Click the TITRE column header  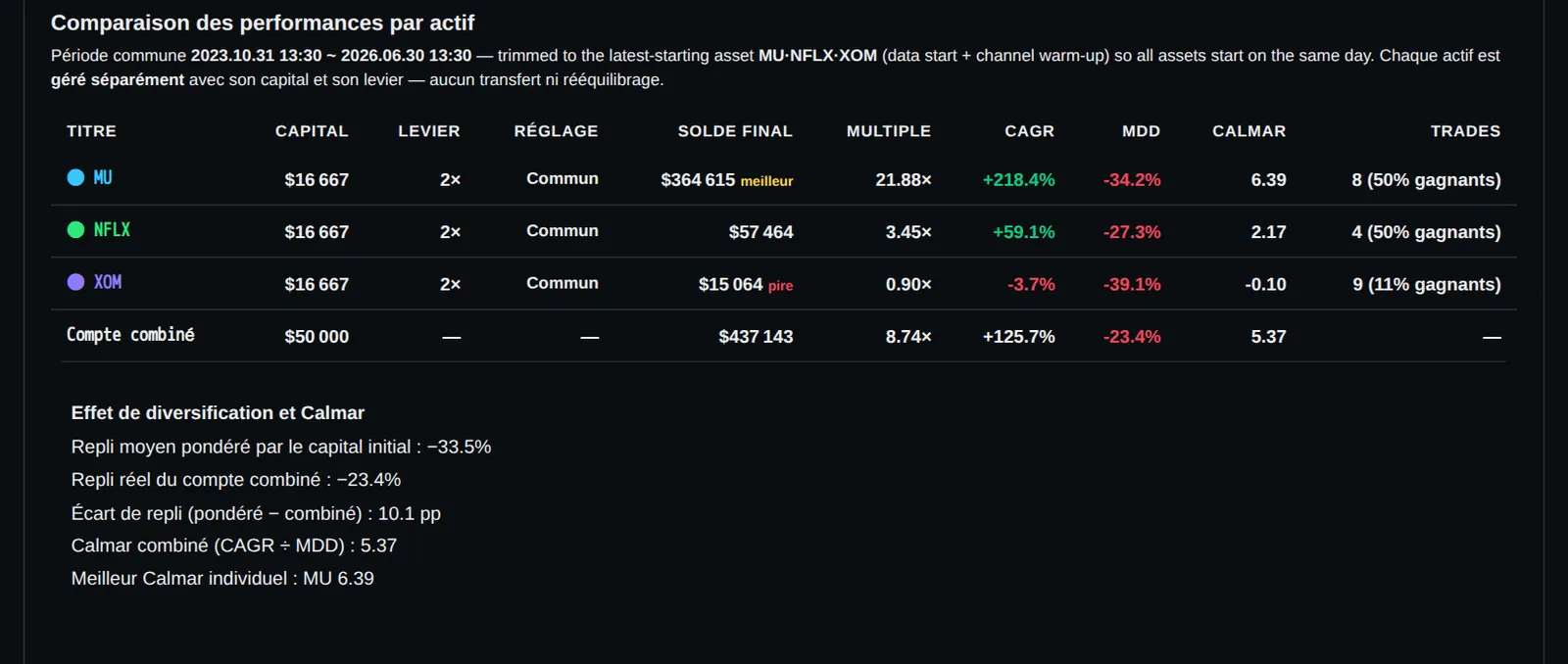coord(91,131)
